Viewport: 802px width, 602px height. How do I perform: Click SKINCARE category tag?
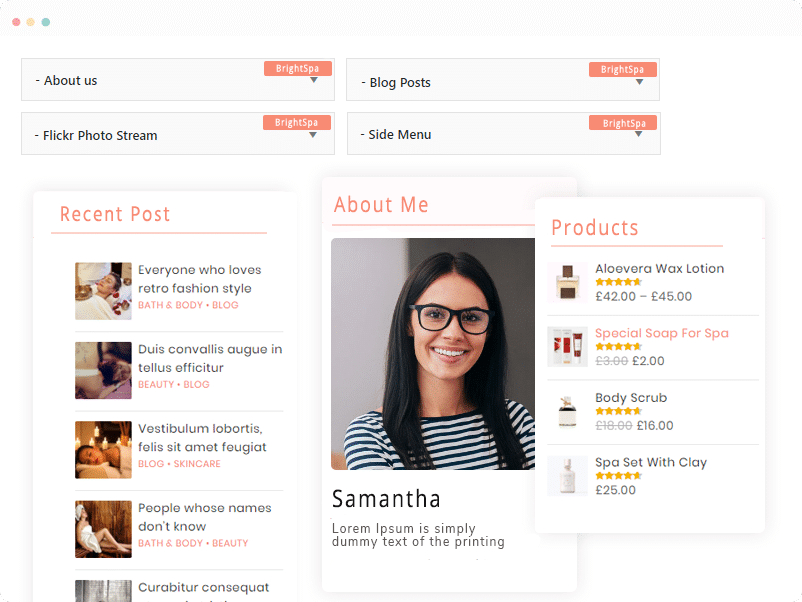point(197,464)
